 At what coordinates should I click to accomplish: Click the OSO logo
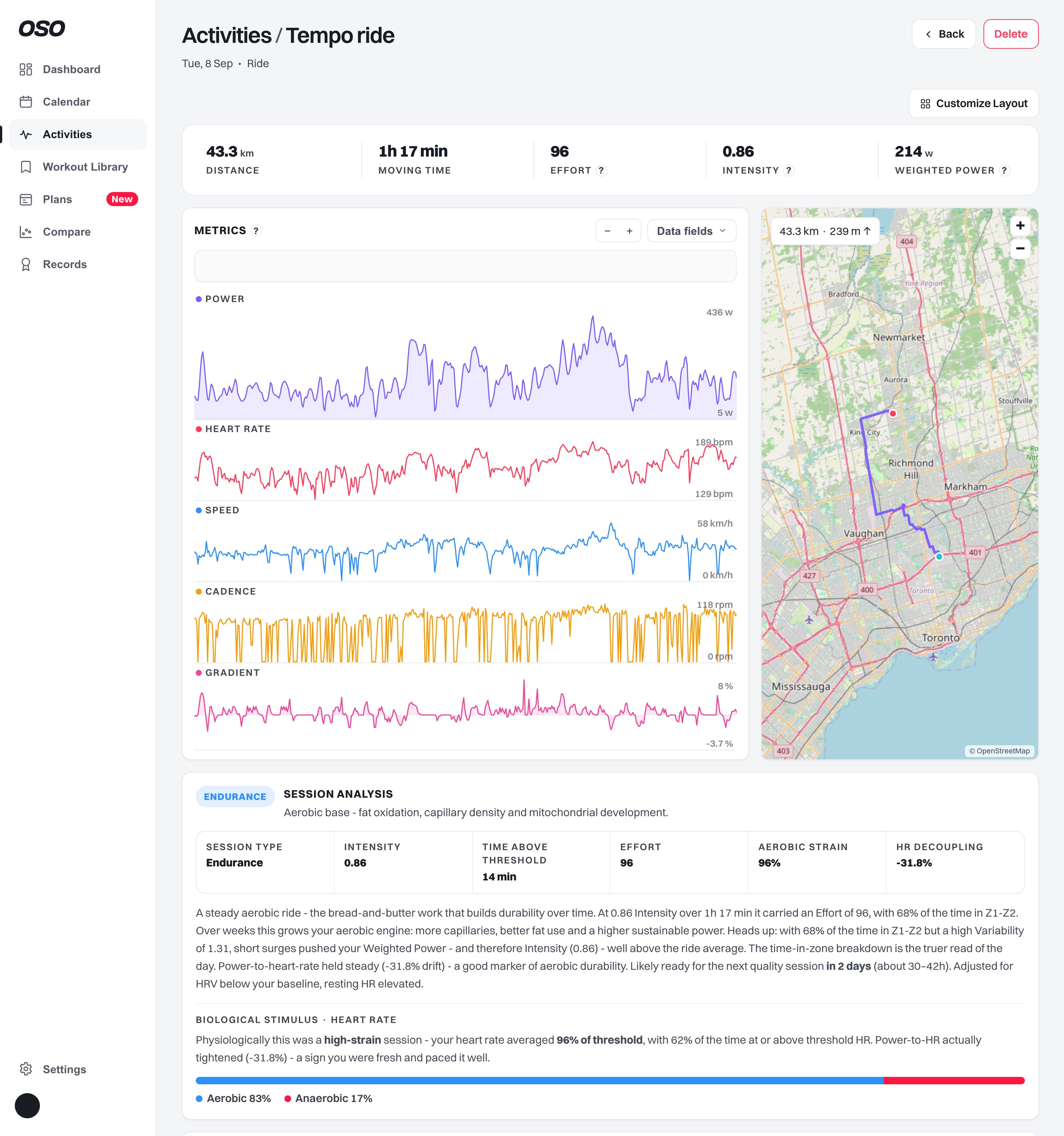tap(42, 28)
